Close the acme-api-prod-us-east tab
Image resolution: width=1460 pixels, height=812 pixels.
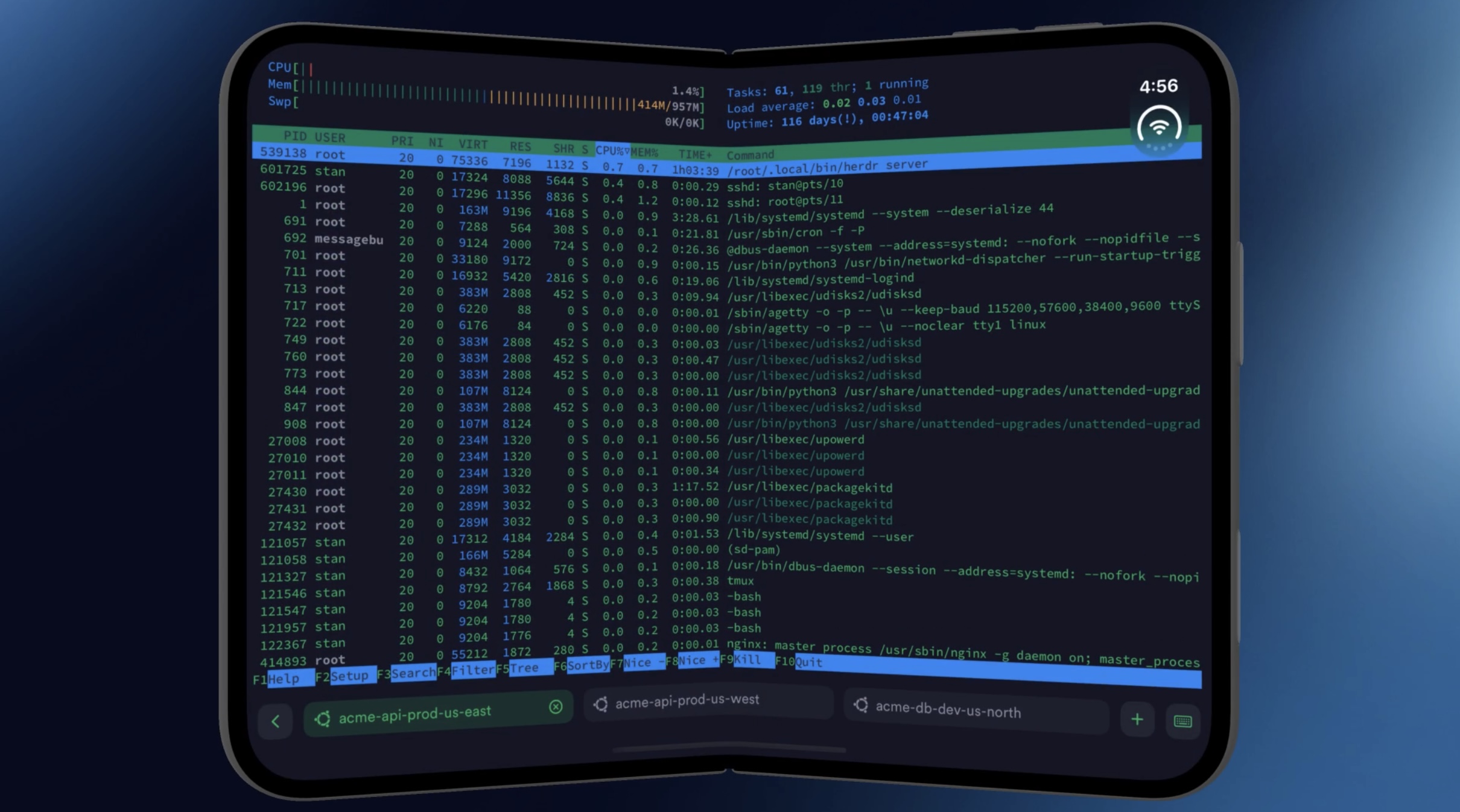[x=556, y=707]
